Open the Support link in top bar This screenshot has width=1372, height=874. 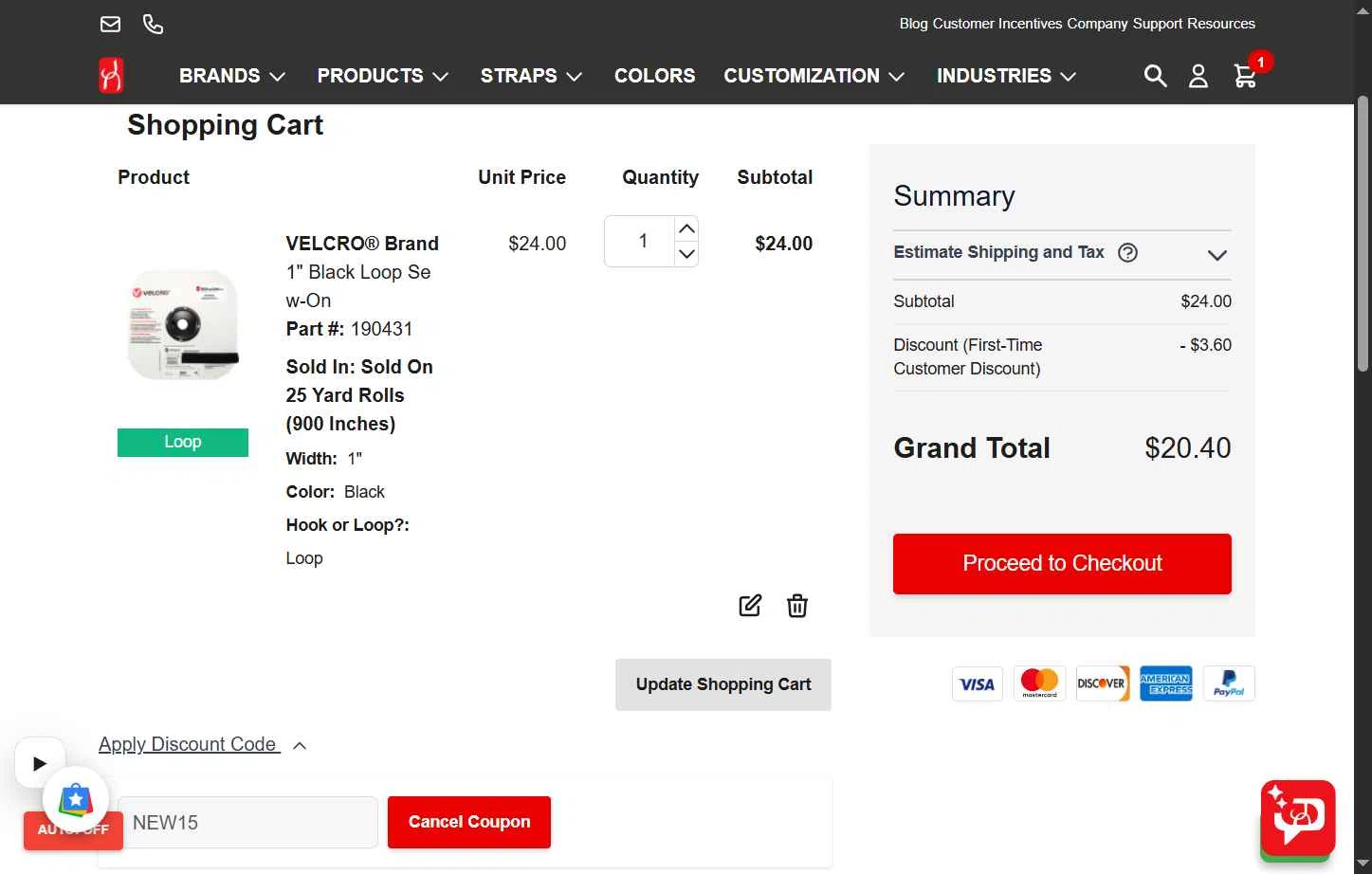(1160, 24)
